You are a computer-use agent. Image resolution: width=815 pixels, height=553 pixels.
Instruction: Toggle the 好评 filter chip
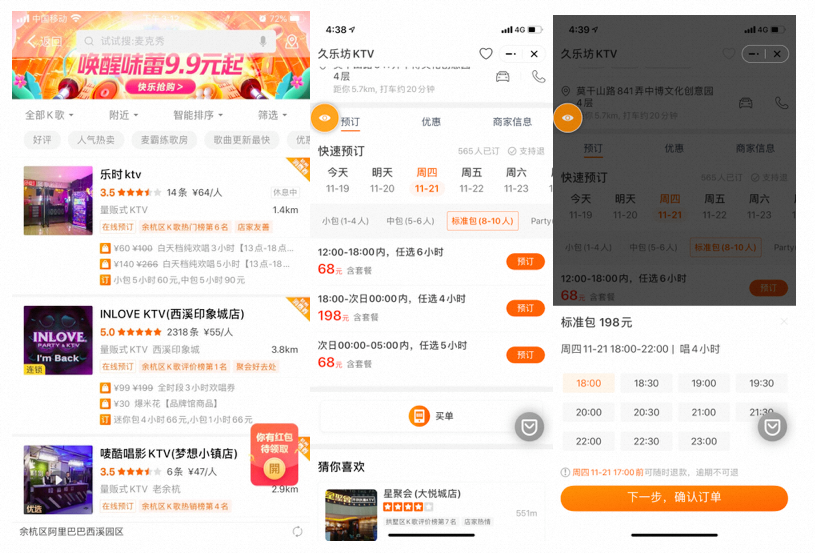(42, 140)
